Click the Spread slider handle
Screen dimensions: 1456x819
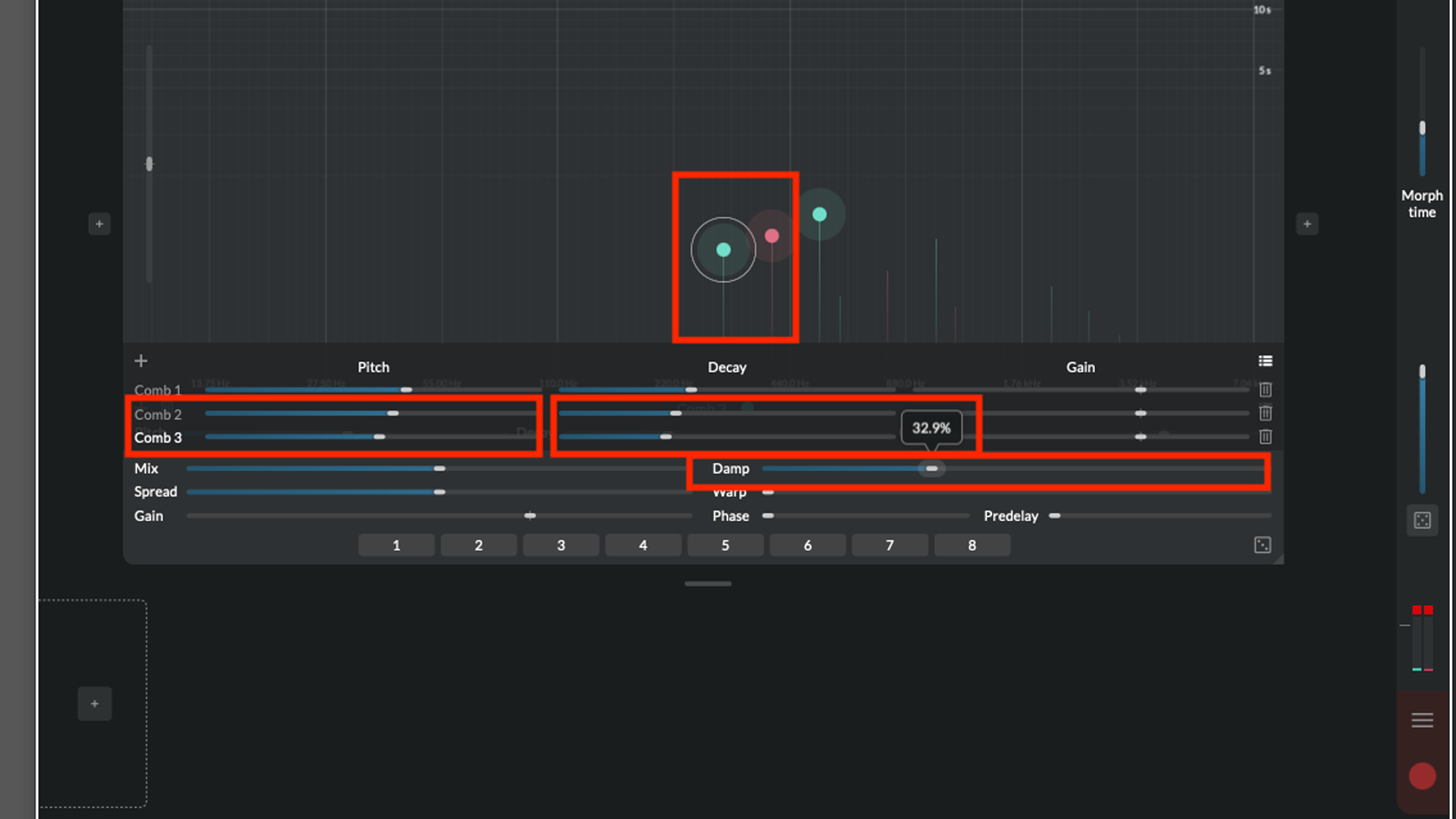[440, 492]
